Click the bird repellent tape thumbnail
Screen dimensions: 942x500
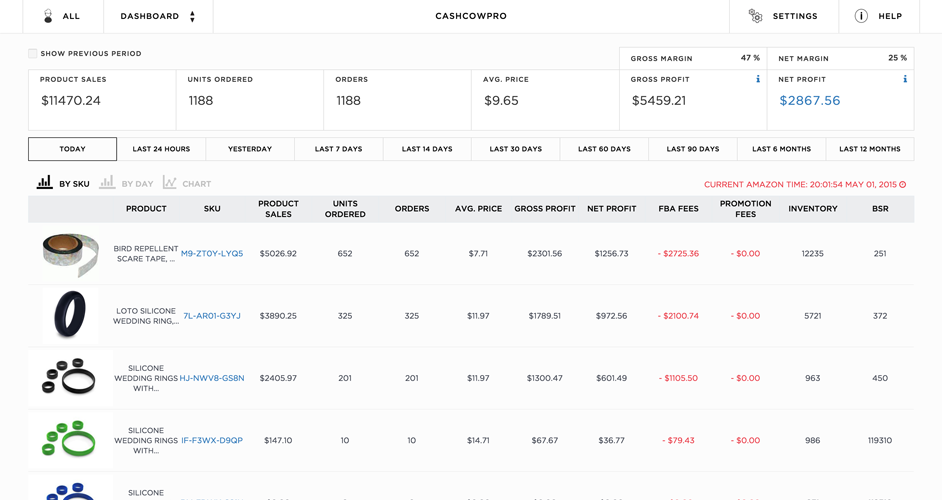pyautogui.click(x=70, y=254)
